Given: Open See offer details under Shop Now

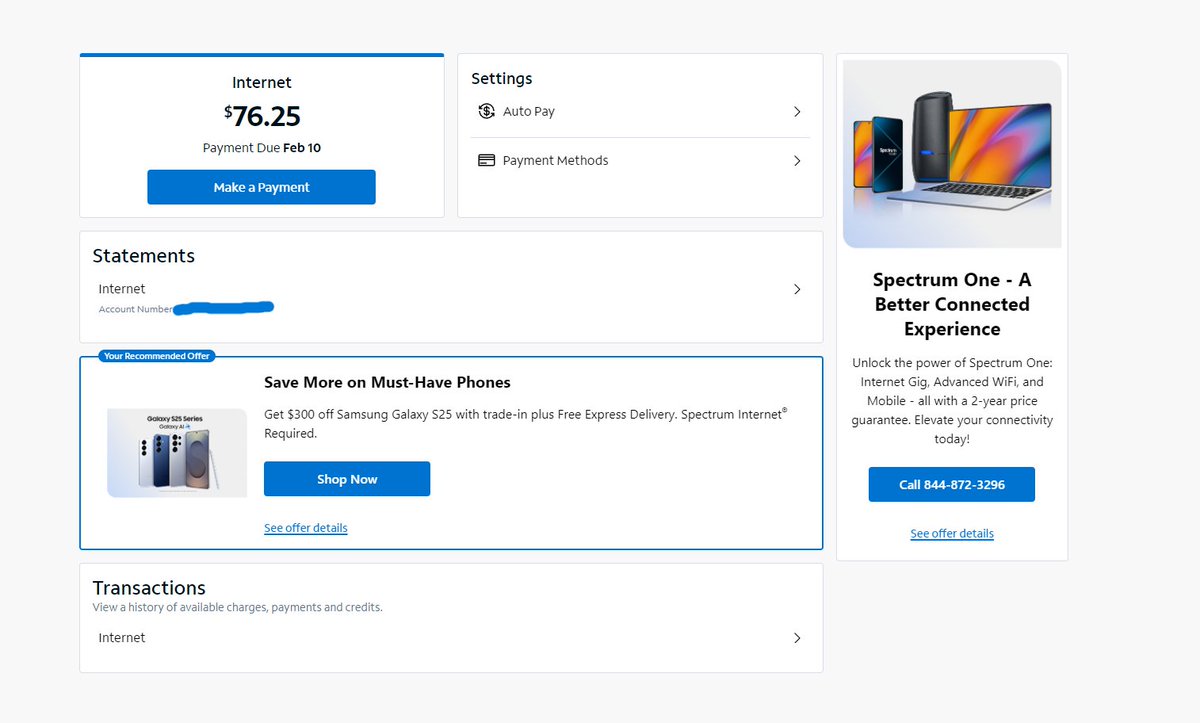Looking at the screenshot, I should pyautogui.click(x=306, y=528).
